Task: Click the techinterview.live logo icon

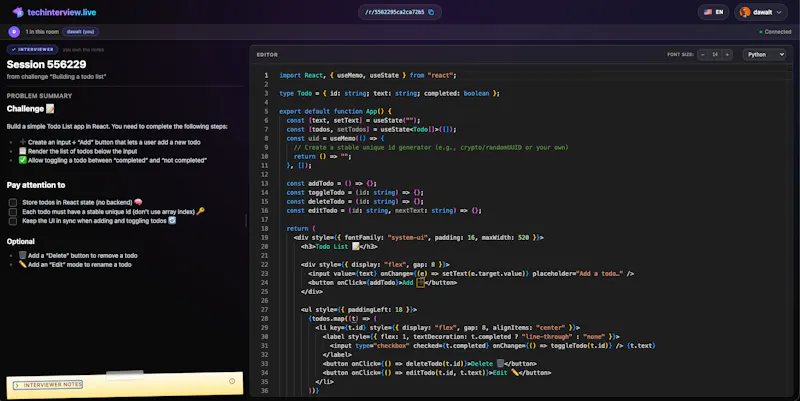Action: pyautogui.click(x=18, y=12)
